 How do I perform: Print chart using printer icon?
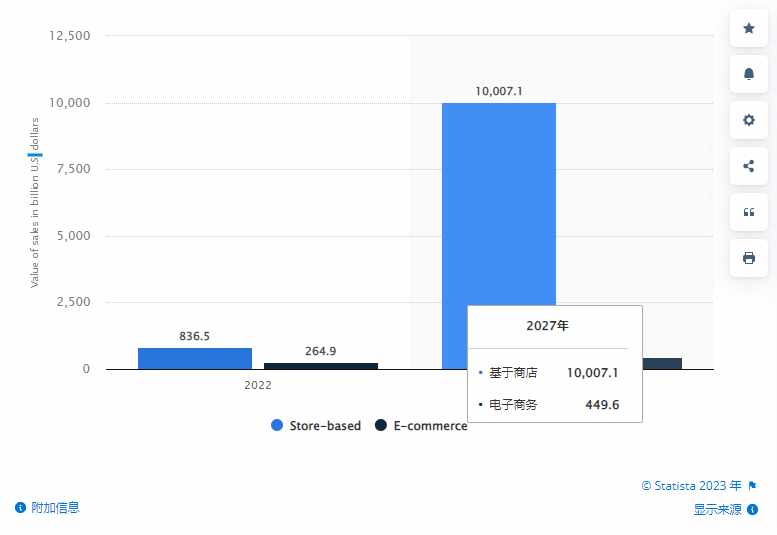point(749,258)
